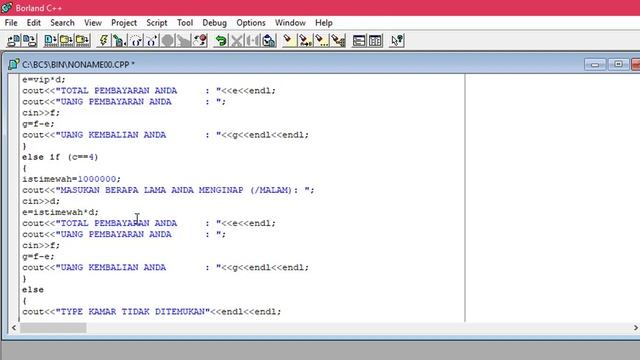640x360 pixels.
Task: Open the Script menu
Action: [x=157, y=23]
